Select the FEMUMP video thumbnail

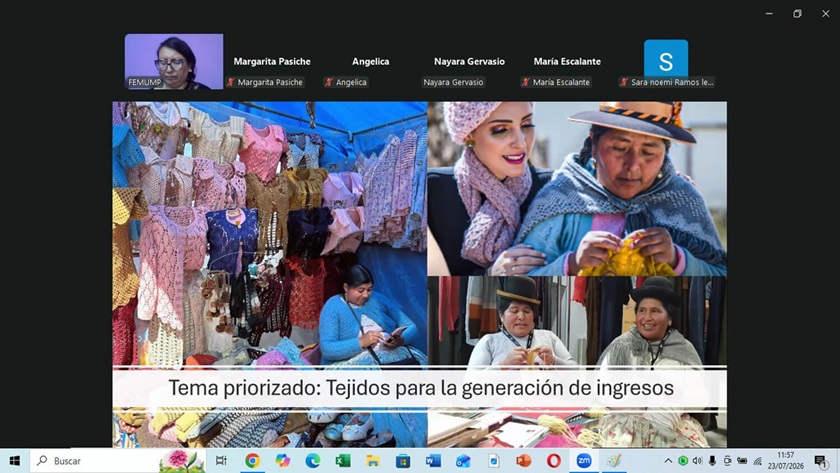pos(174,62)
